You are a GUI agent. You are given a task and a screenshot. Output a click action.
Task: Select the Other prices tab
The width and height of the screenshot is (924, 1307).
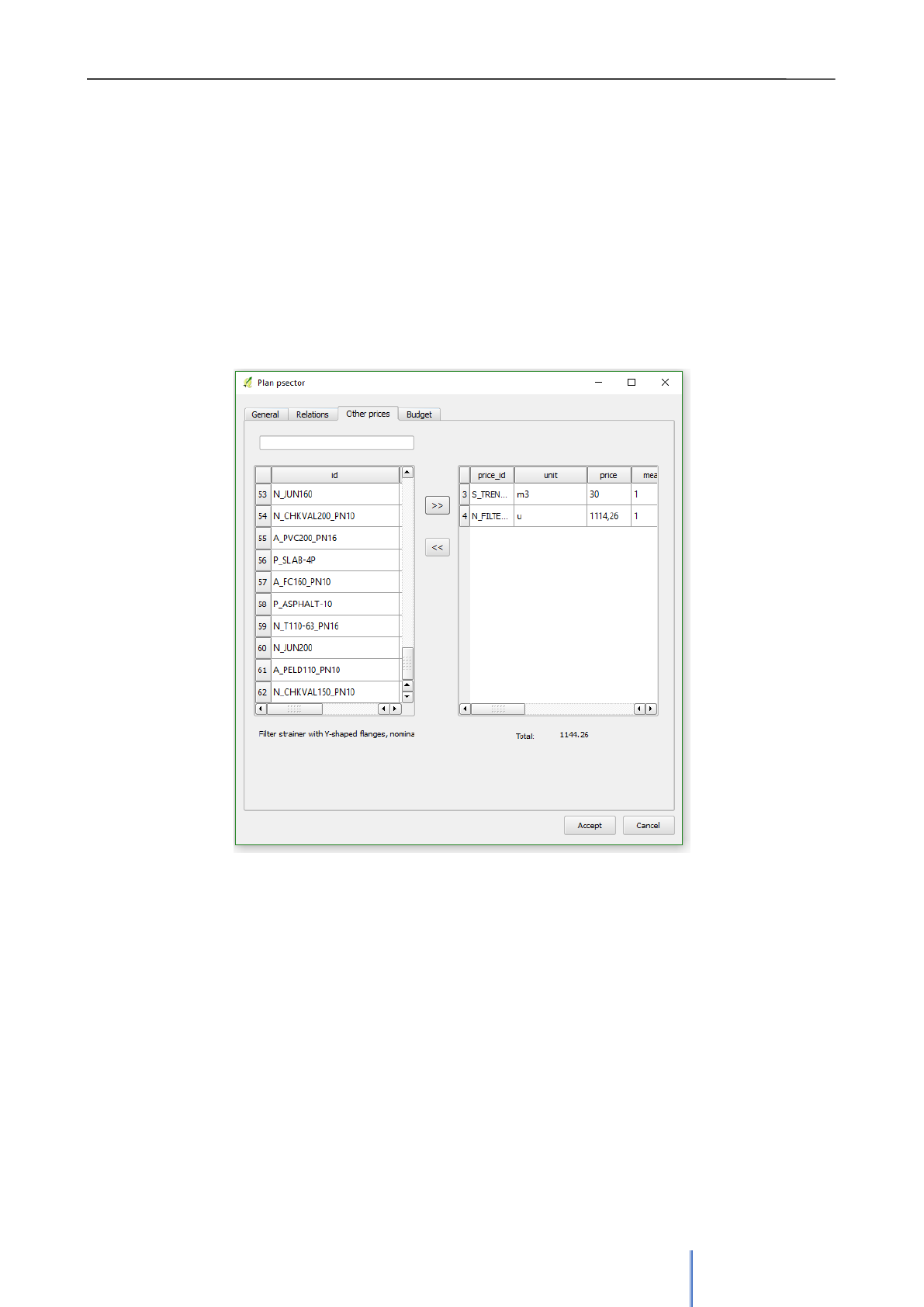click(368, 414)
